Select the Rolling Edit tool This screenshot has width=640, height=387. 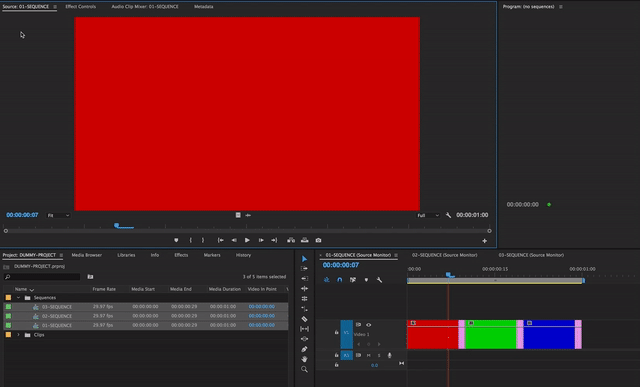click(304, 298)
